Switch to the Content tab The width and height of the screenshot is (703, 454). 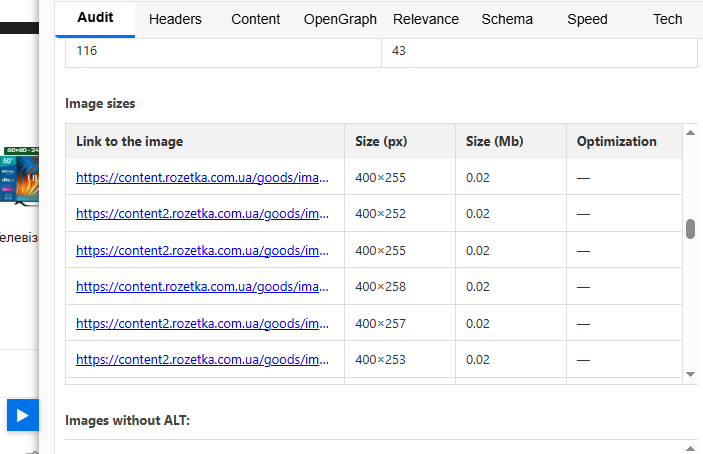coord(256,19)
